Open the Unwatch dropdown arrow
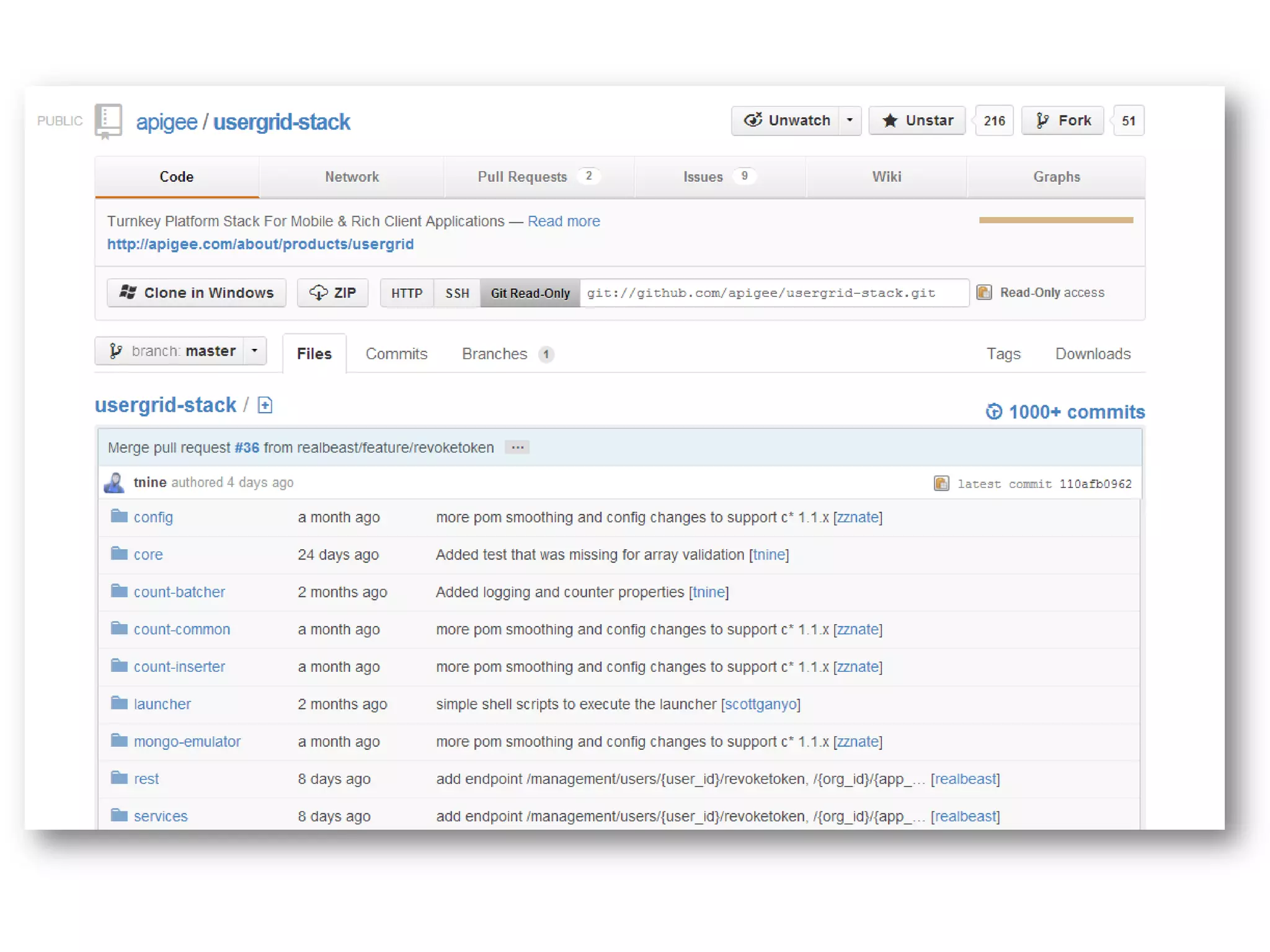 (850, 120)
